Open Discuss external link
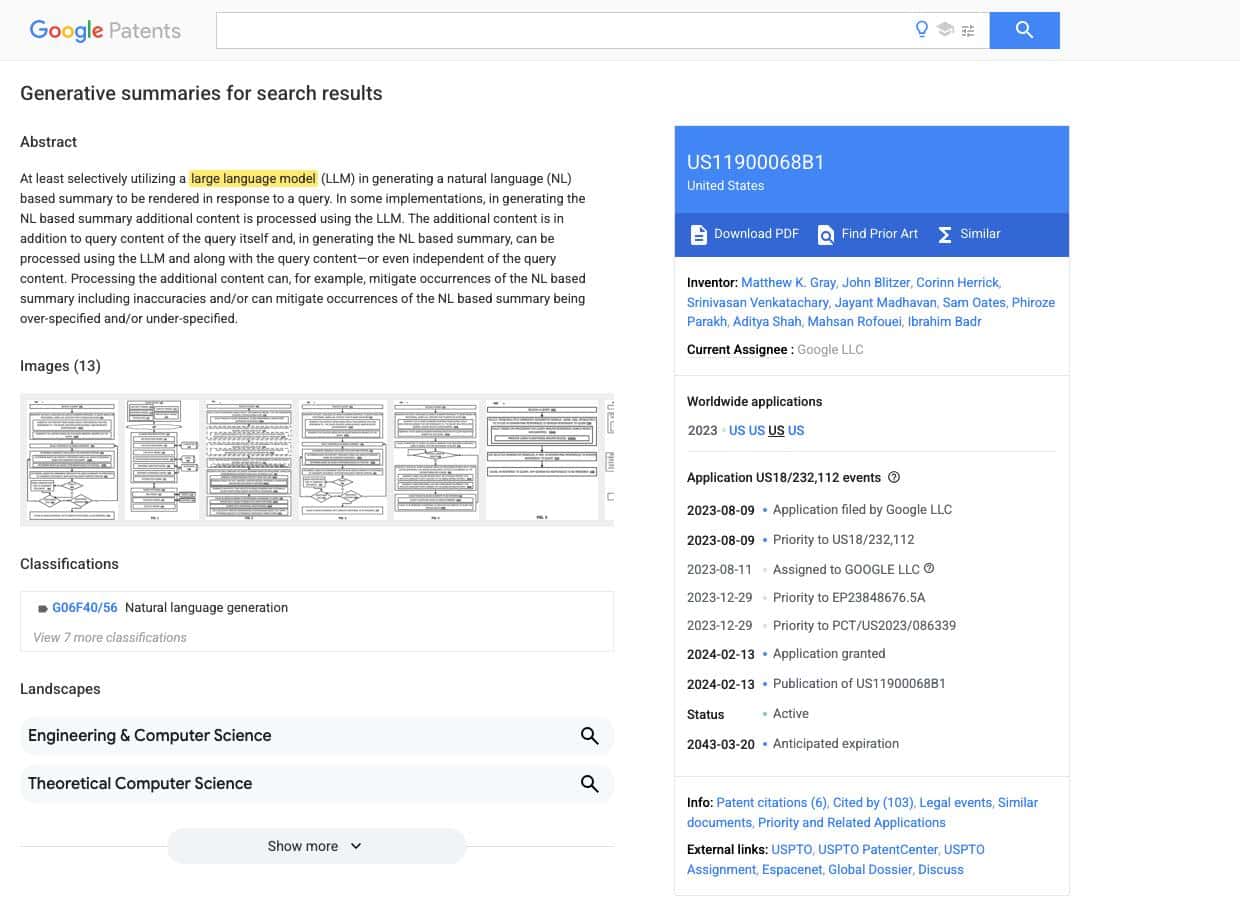The image size is (1240, 920). tap(941, 869)
